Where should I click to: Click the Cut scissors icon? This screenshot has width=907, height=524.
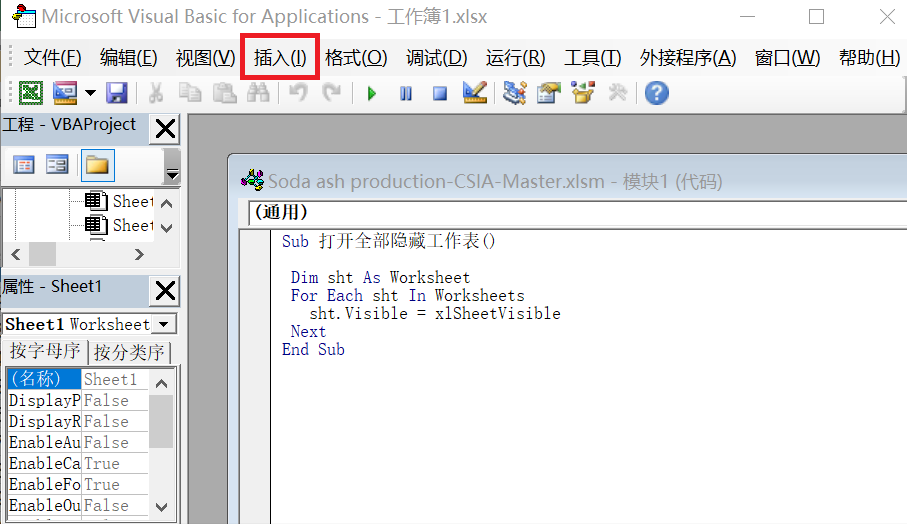point(156,93)
